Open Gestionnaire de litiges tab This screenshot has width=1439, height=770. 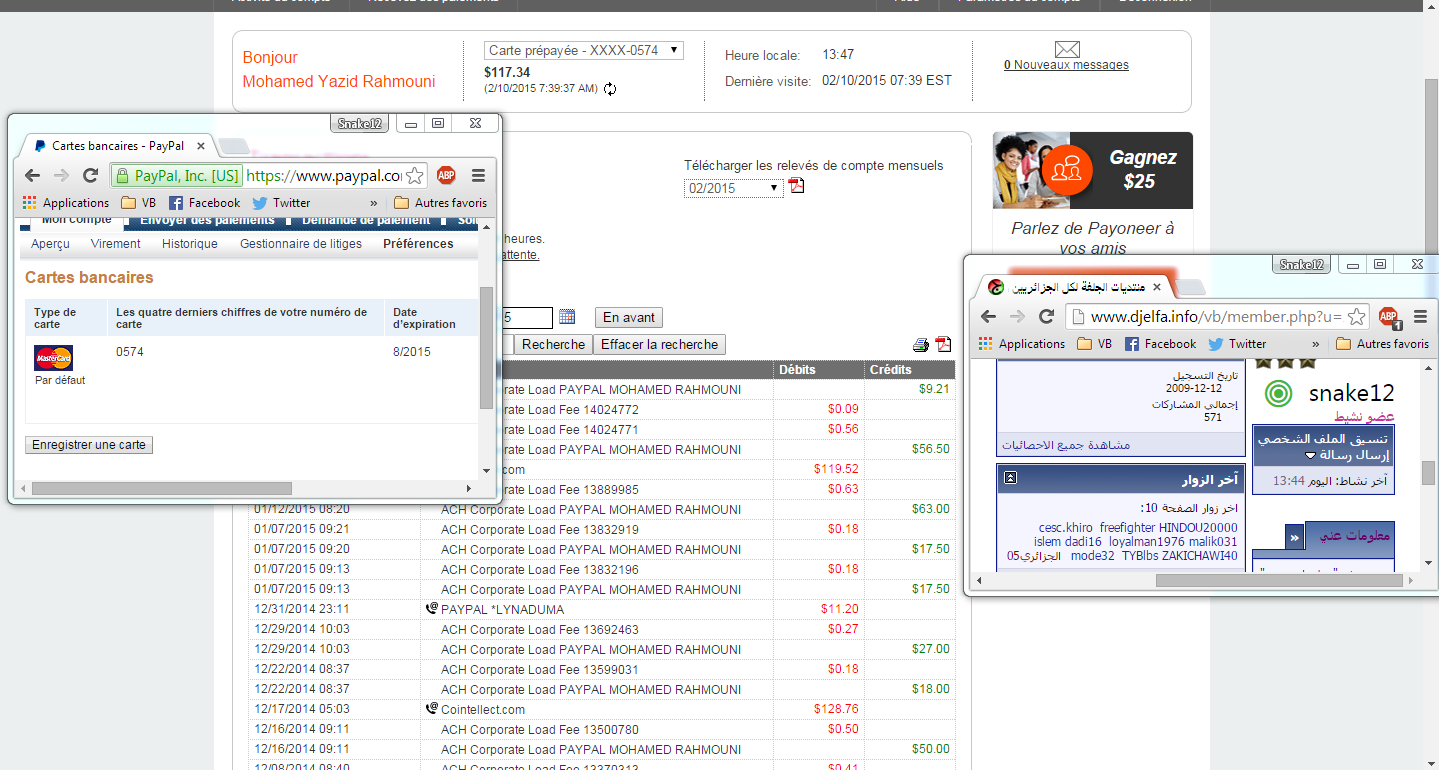point(301,244)
